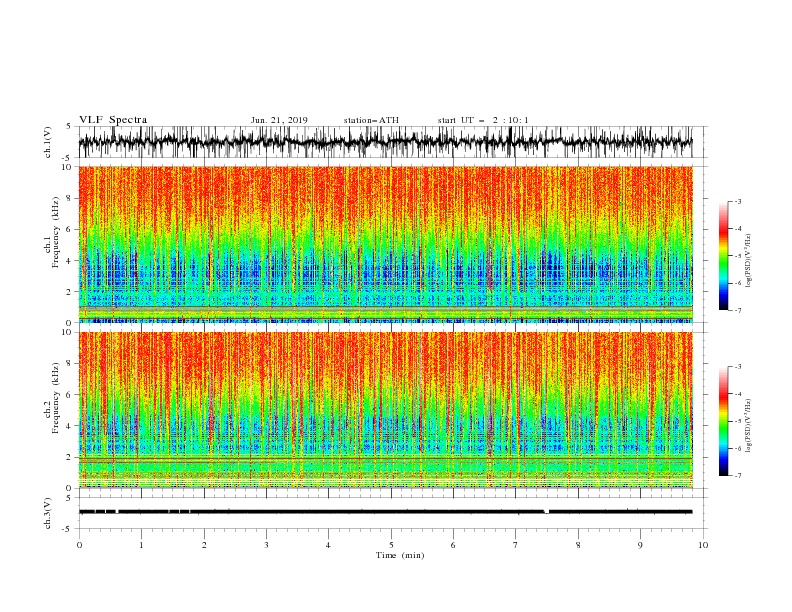The width and height of the screenshot is (792, 612).
Task: Click the "7" minute label on Time axis
Action: (516, 545)
